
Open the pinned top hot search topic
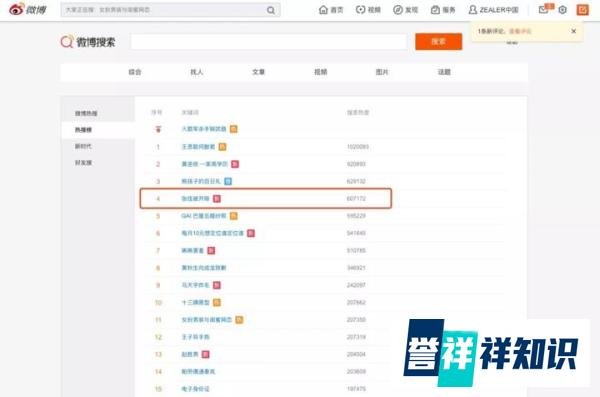[204, 129]
